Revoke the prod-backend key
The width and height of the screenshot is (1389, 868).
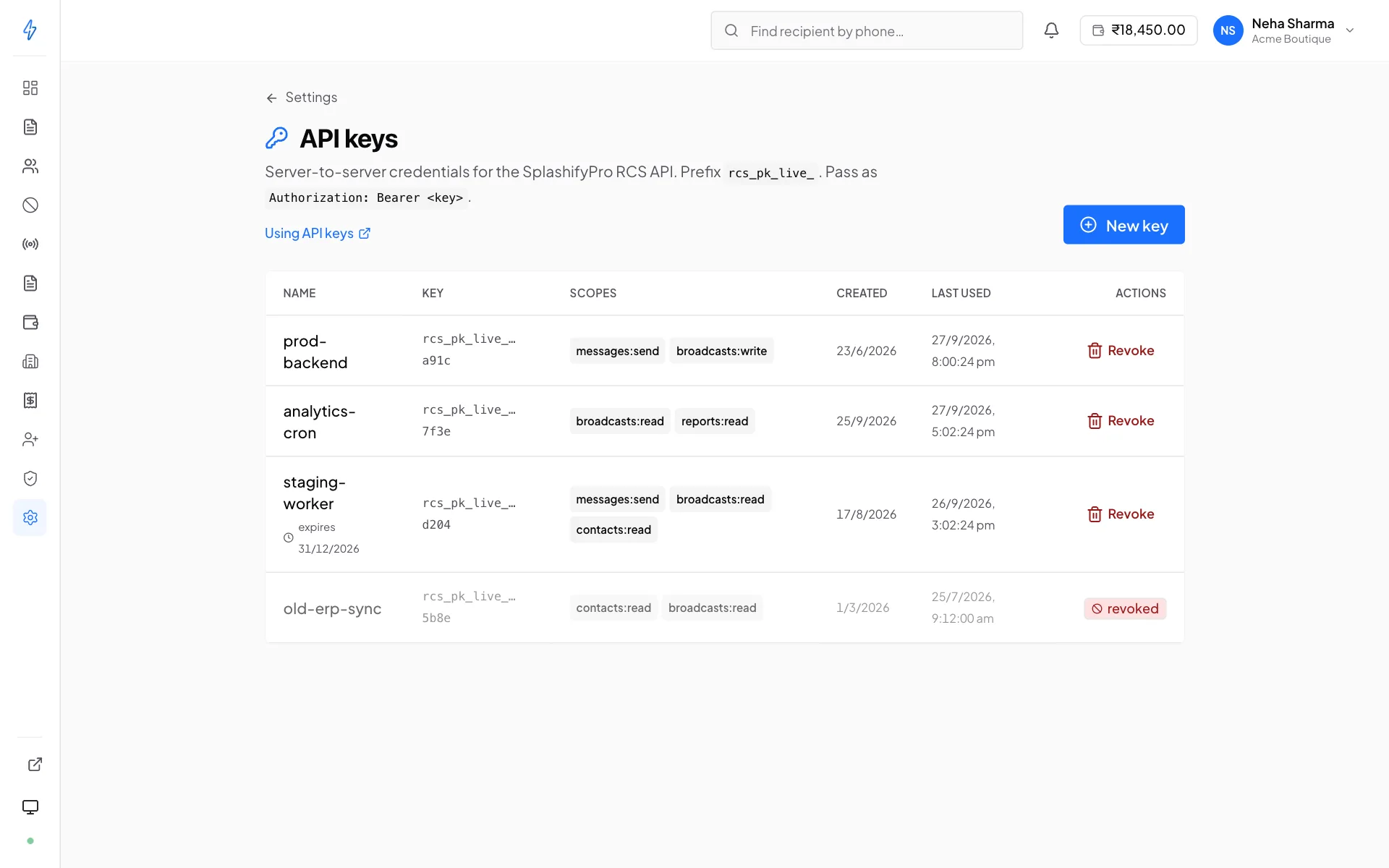(1121, 351)
